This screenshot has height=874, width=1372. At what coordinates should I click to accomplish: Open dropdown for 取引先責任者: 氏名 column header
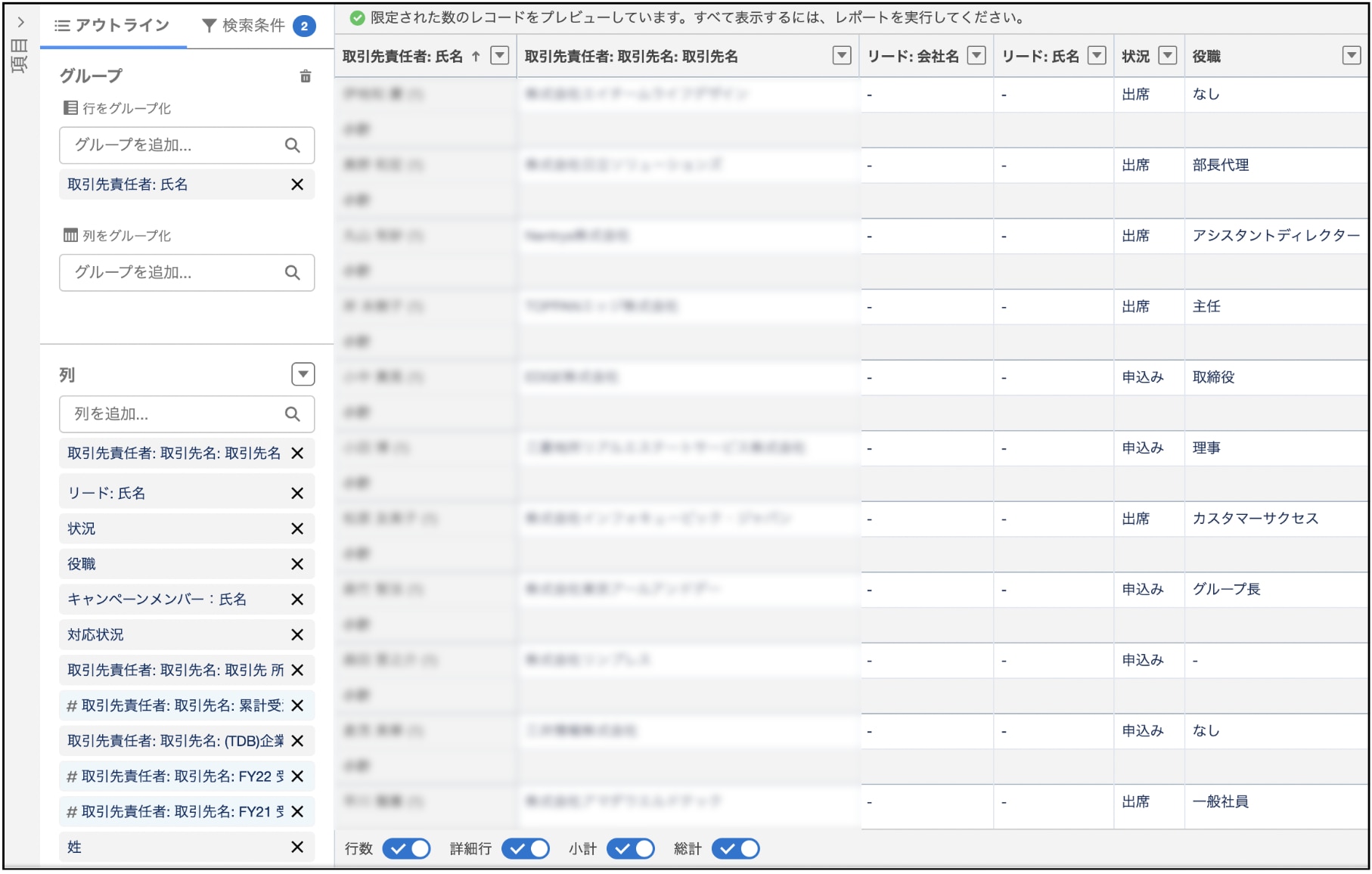(x=500, y=55)
